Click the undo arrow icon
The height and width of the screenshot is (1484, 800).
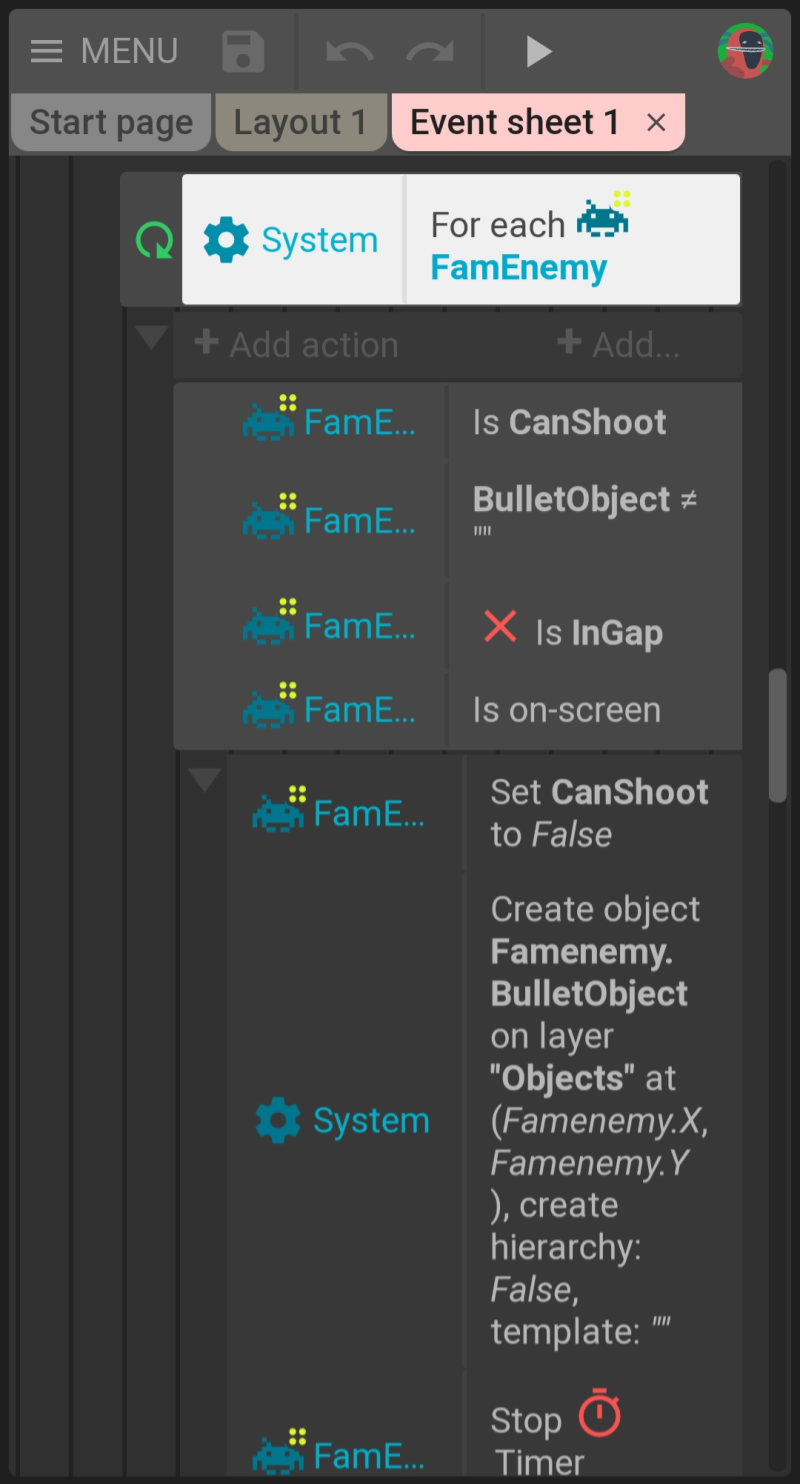pyautogui.click(x=350, y=51)
